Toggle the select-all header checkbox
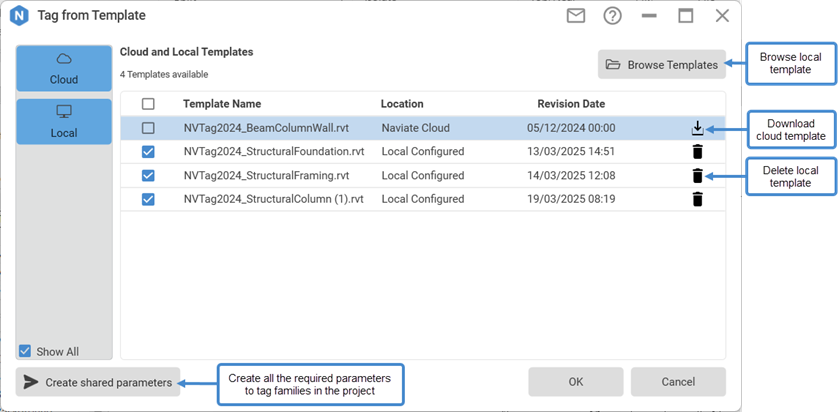 (148, 104)
